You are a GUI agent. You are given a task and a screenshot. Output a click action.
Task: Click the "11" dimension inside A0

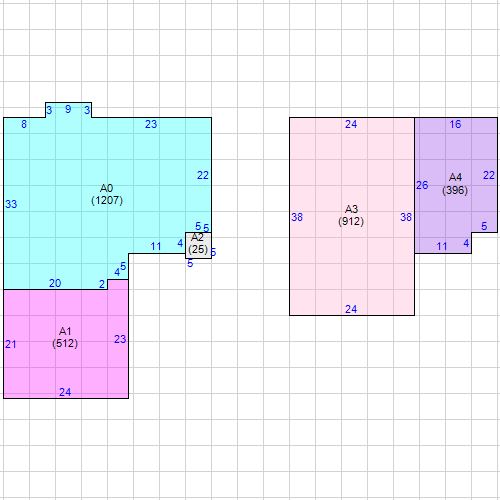pyautogui.click(x=156, y=246)
